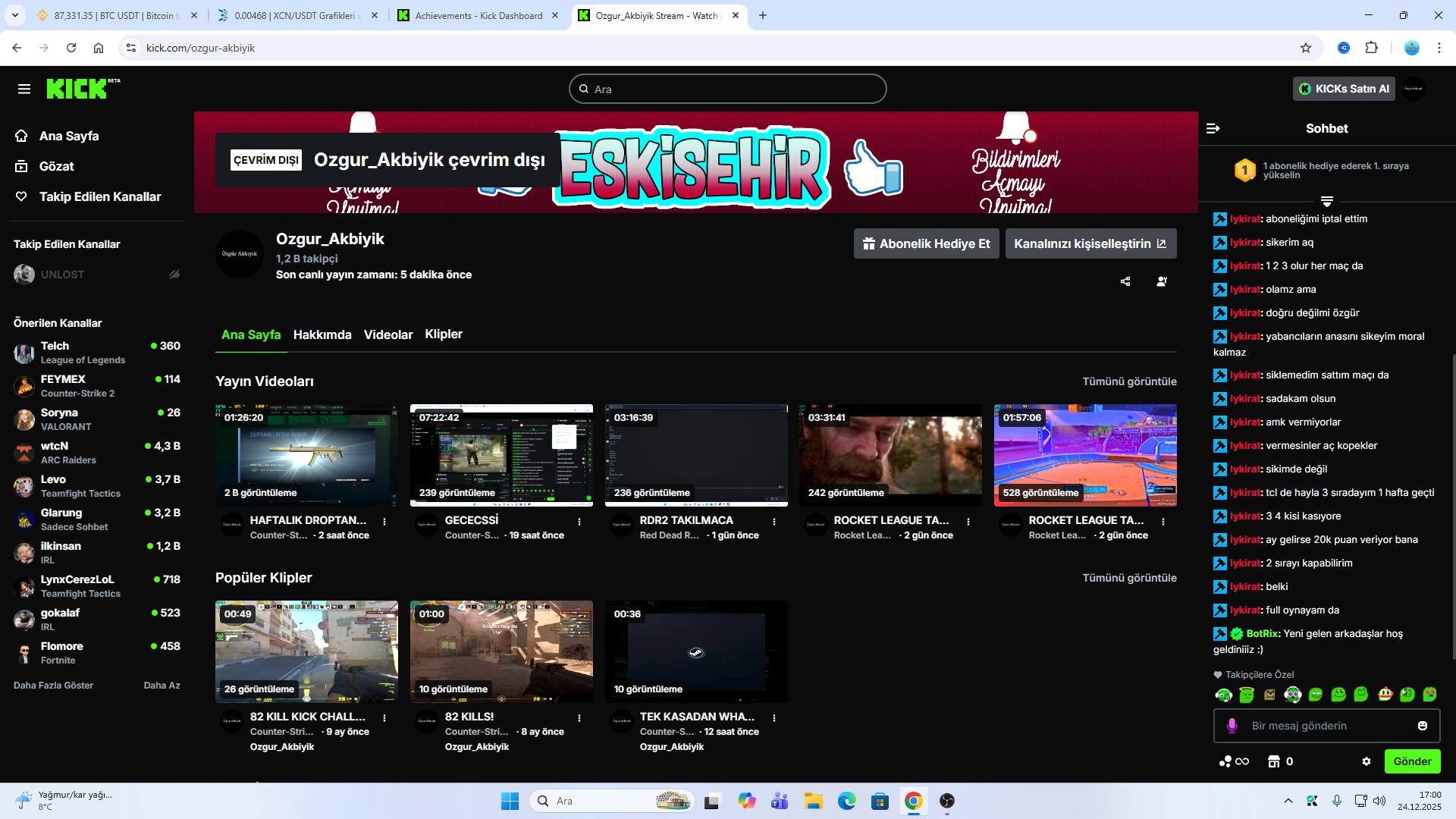Open options for 82 KILL KICK CHALL clip
Image resolution: width=1456 pixels, height=819 pixels.
click(384, 718)
